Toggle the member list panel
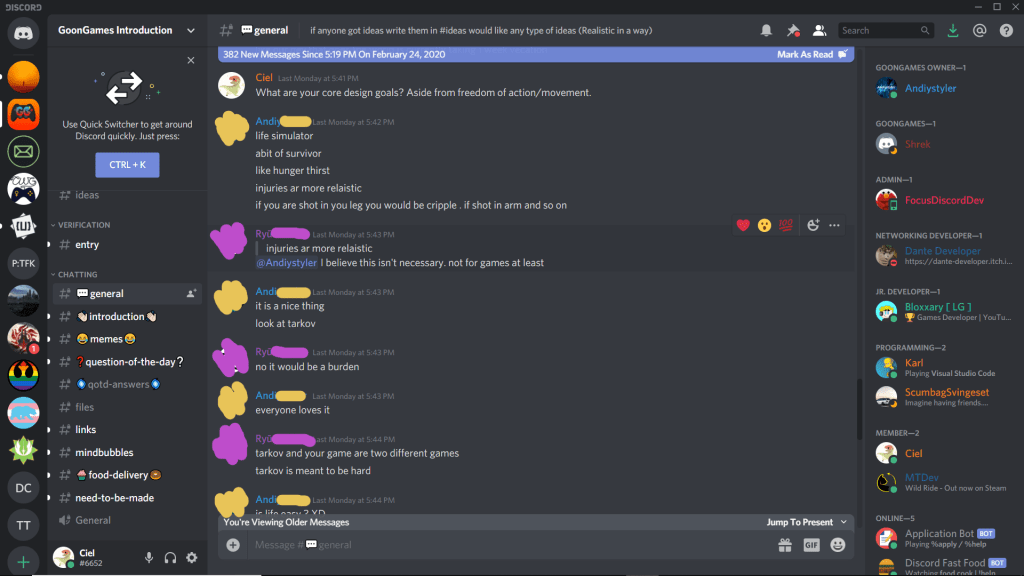 coord(819,30)
